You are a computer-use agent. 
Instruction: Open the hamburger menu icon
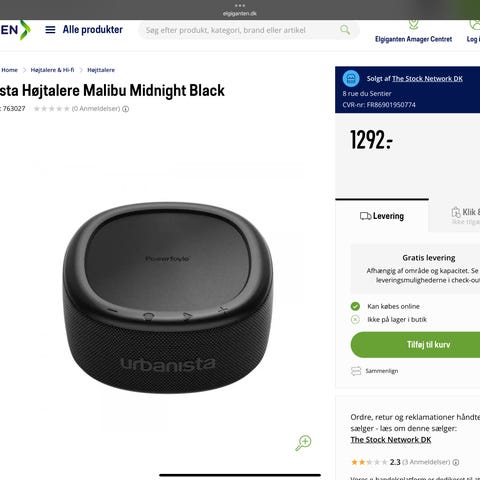click(50, 30)
